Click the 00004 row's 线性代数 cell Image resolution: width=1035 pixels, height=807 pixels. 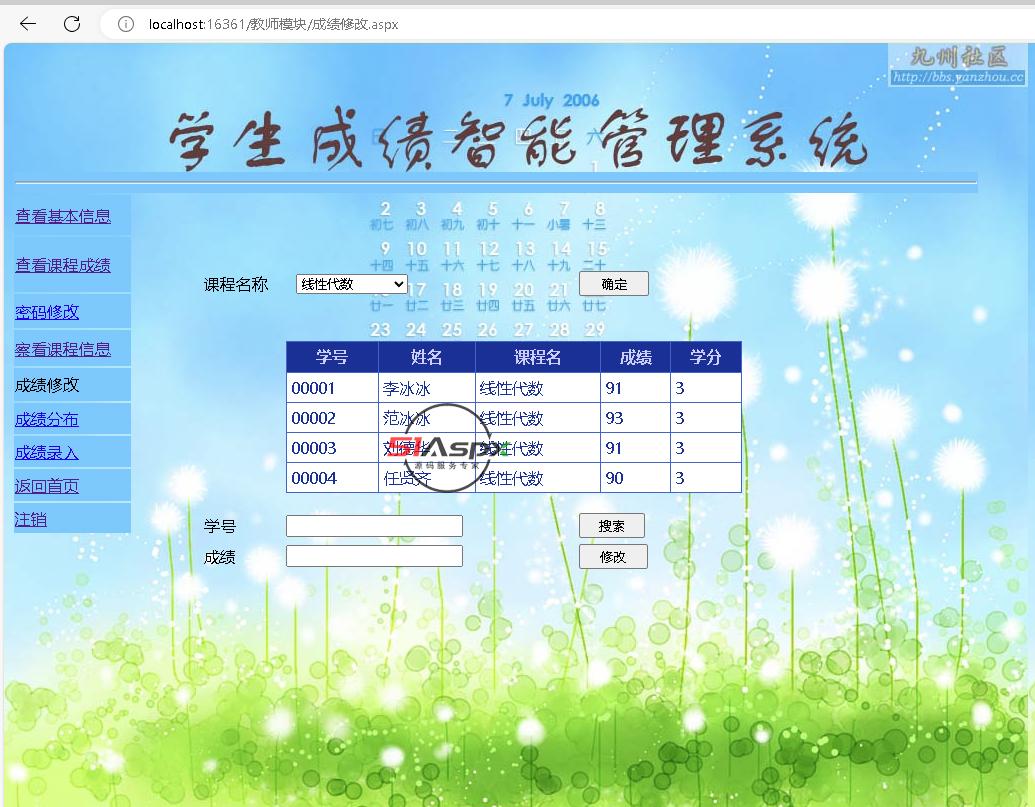tap(537, 478)
